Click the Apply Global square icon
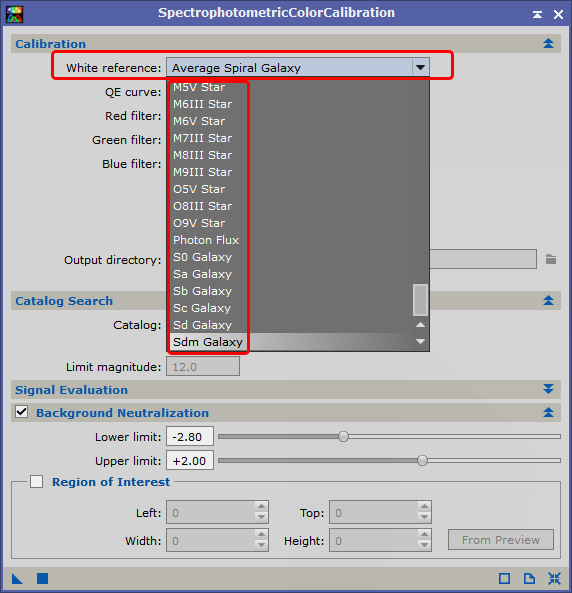This screenshot has height=593, width=572. (x=42, y=578)
